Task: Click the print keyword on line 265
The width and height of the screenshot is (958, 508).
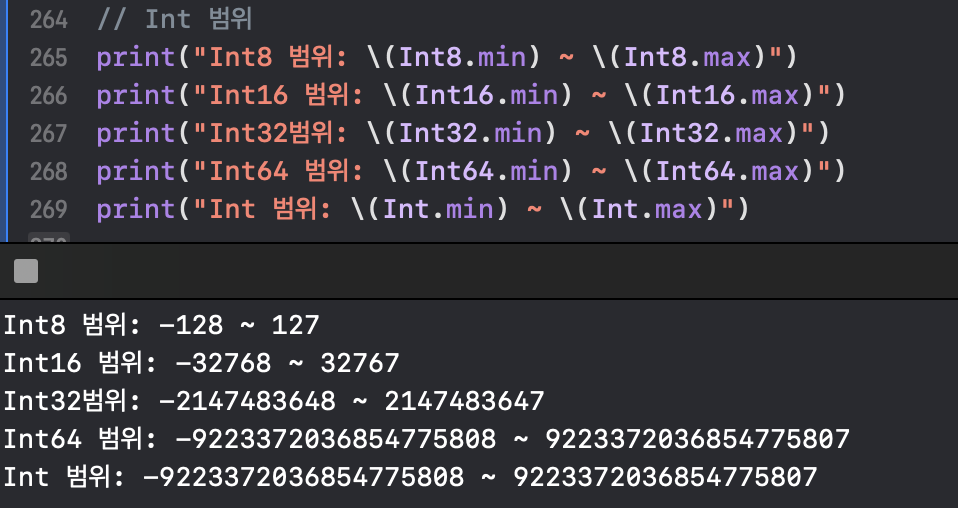Action: [136, 57]
